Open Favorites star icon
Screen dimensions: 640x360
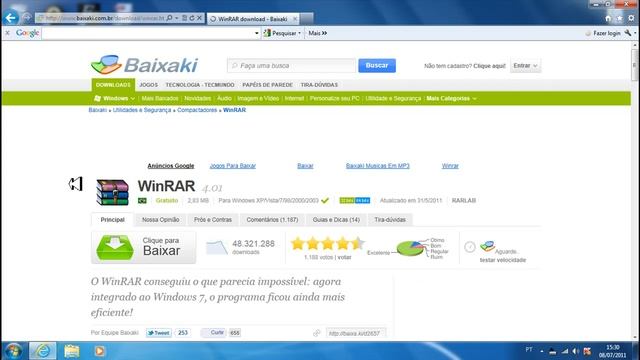[620, 18]
